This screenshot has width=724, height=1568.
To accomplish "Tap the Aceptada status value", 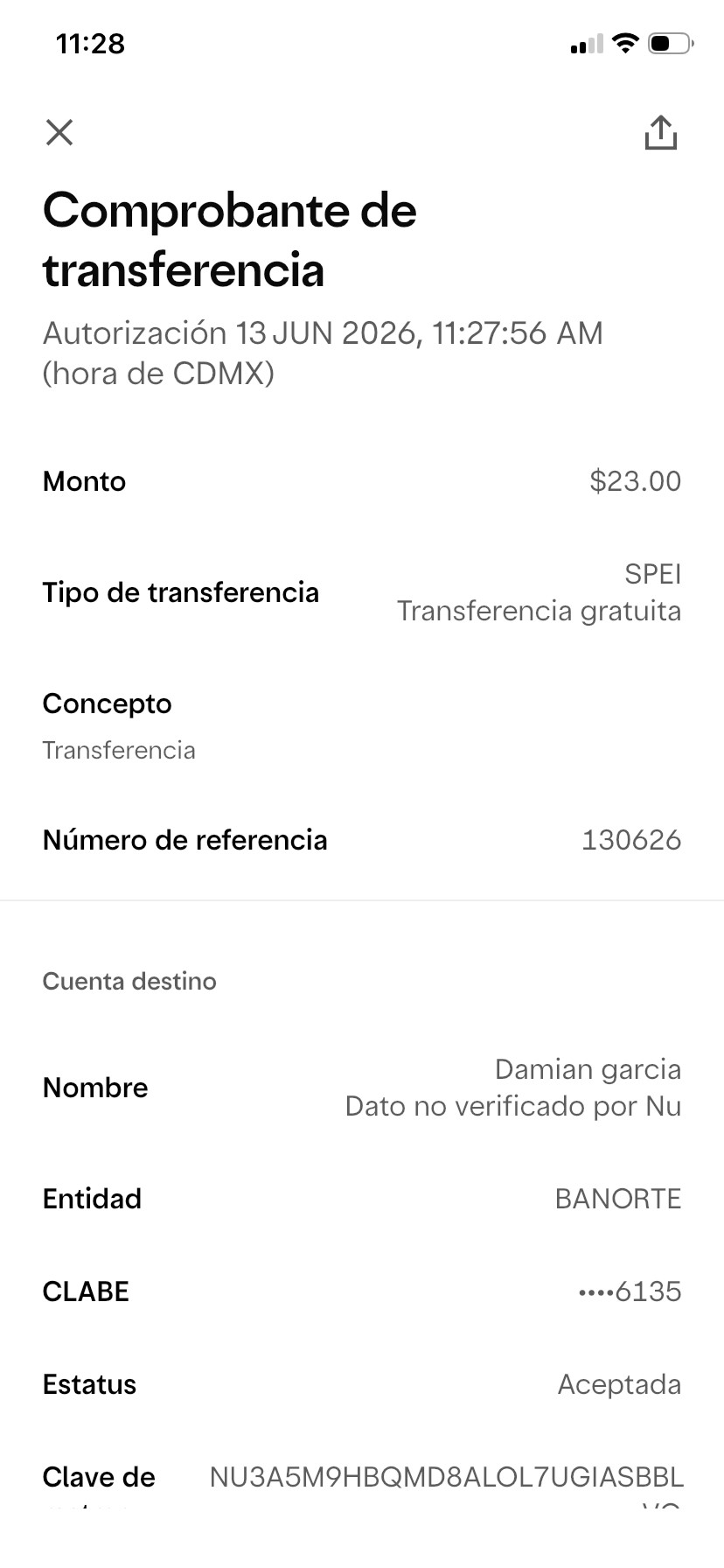I will pos(619,1384).
